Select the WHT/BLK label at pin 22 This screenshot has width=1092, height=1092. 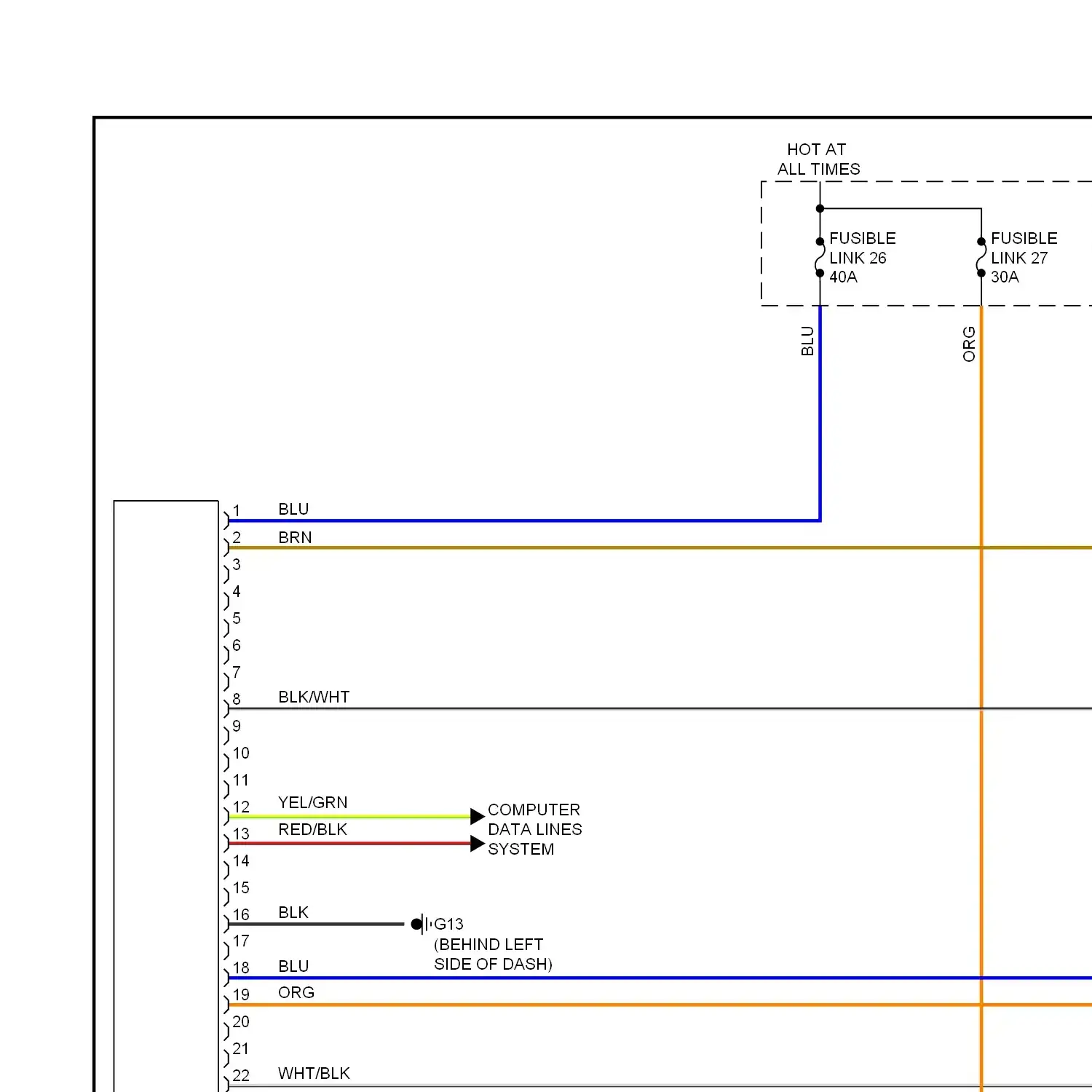[x=314, y=1073]
